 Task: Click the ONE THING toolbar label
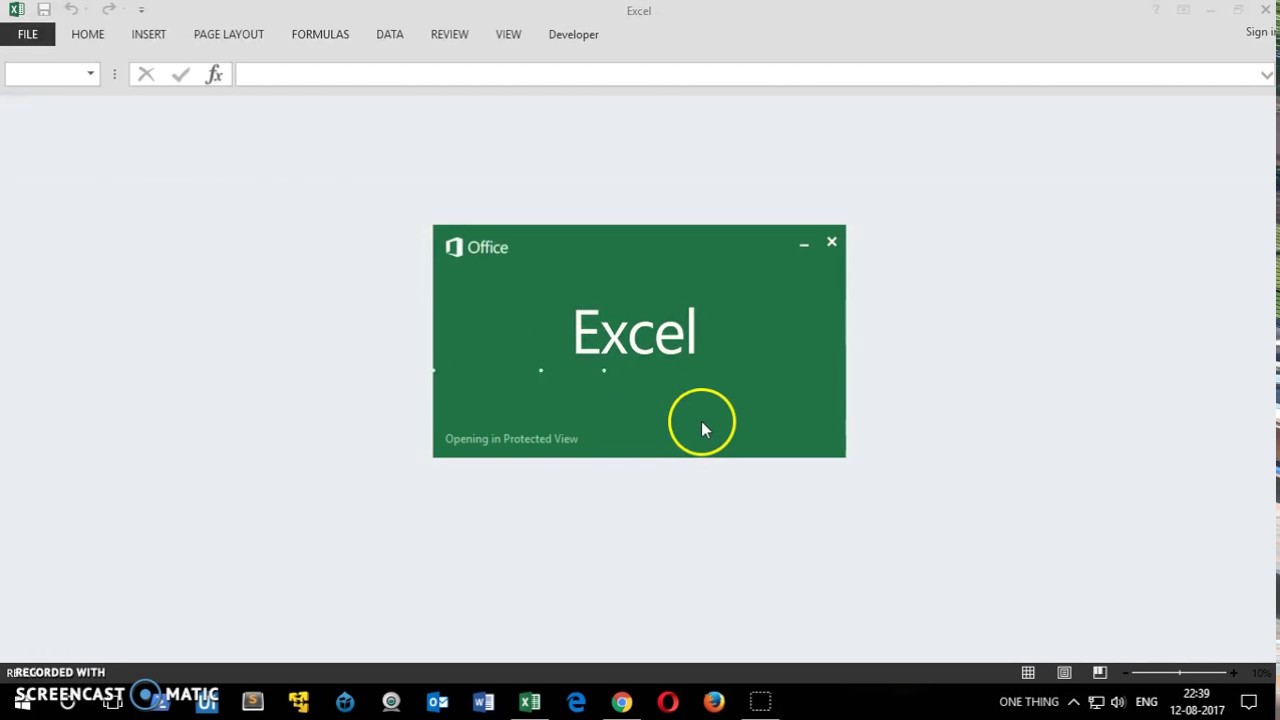coord(1029,702)
